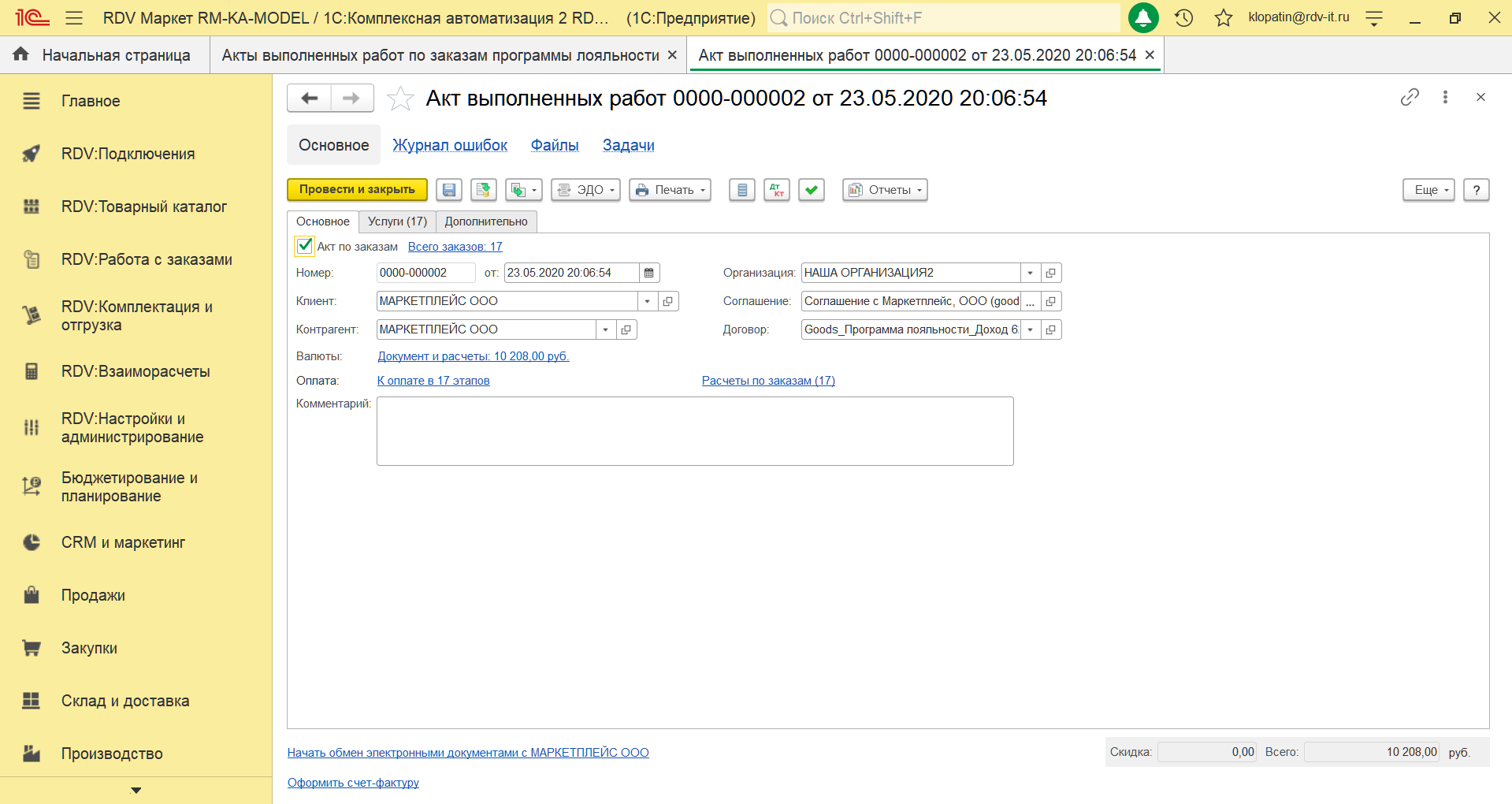The width and height of the screenshot is (1512, 804).
Task: Click inside the Комментарий text field
Action: [695, 431]
